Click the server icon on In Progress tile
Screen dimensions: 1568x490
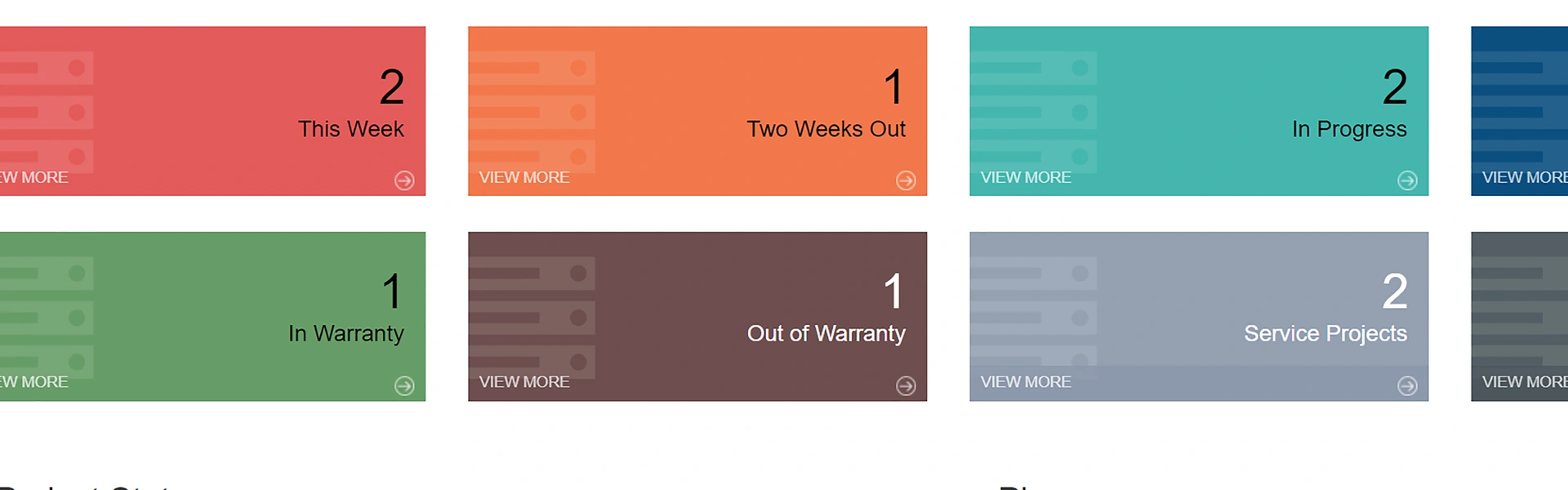tap(1033, 112)
